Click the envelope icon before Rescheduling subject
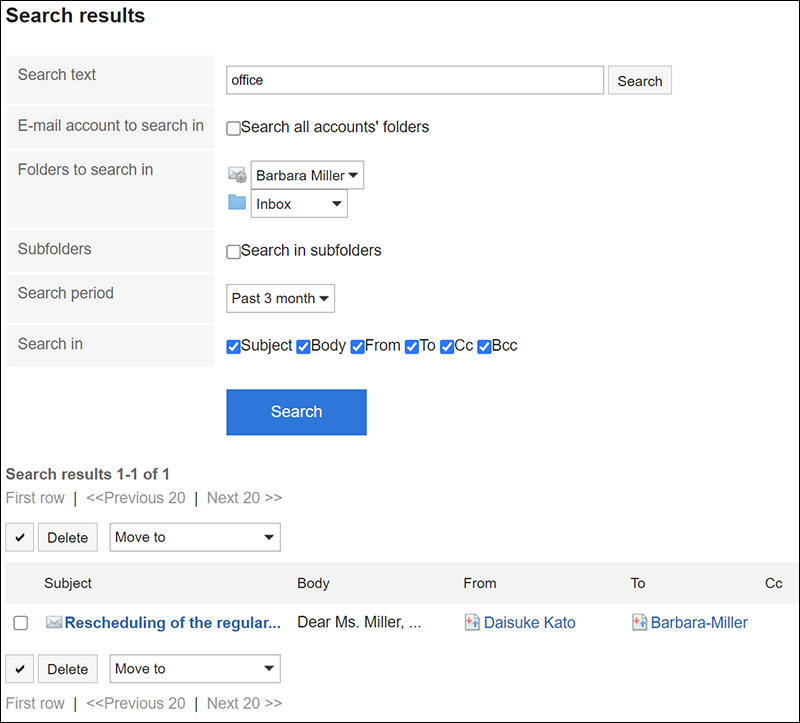Screen dimensions: 800x723 [54, 622]
